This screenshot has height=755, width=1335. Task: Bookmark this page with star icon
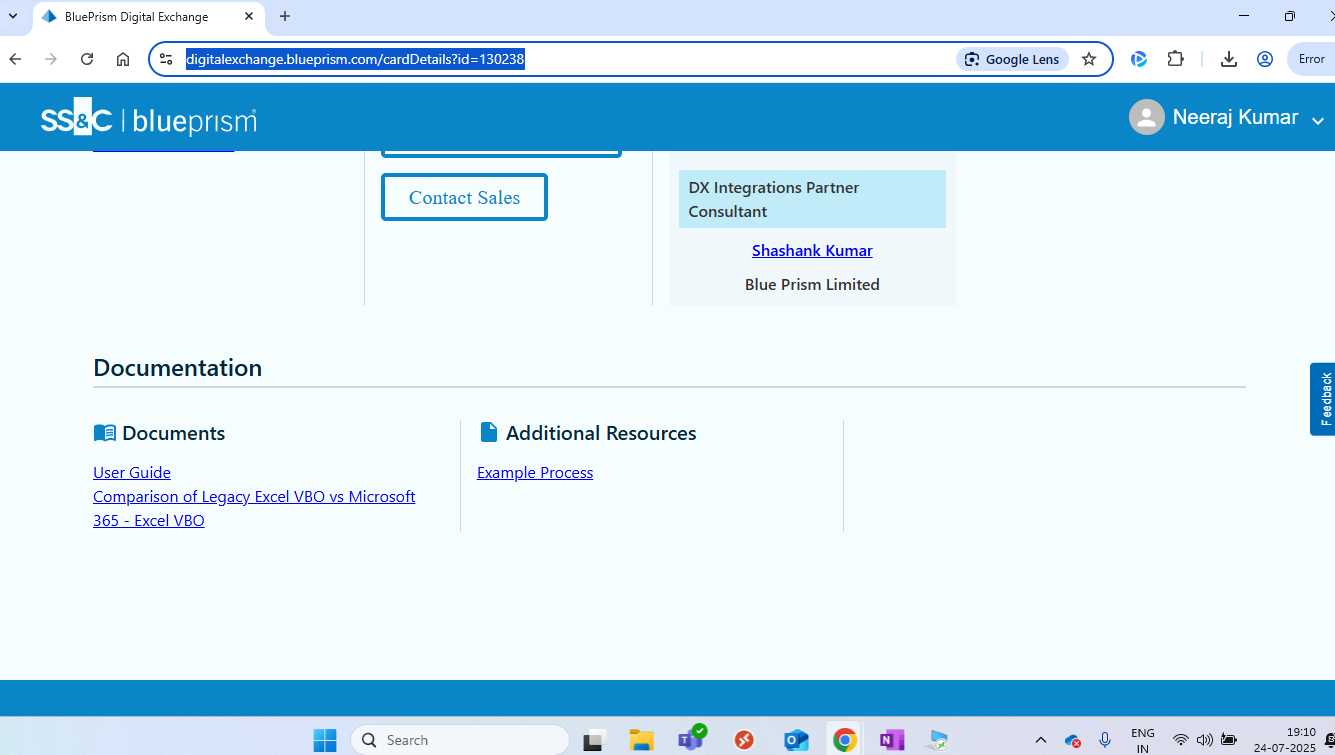1089,59
